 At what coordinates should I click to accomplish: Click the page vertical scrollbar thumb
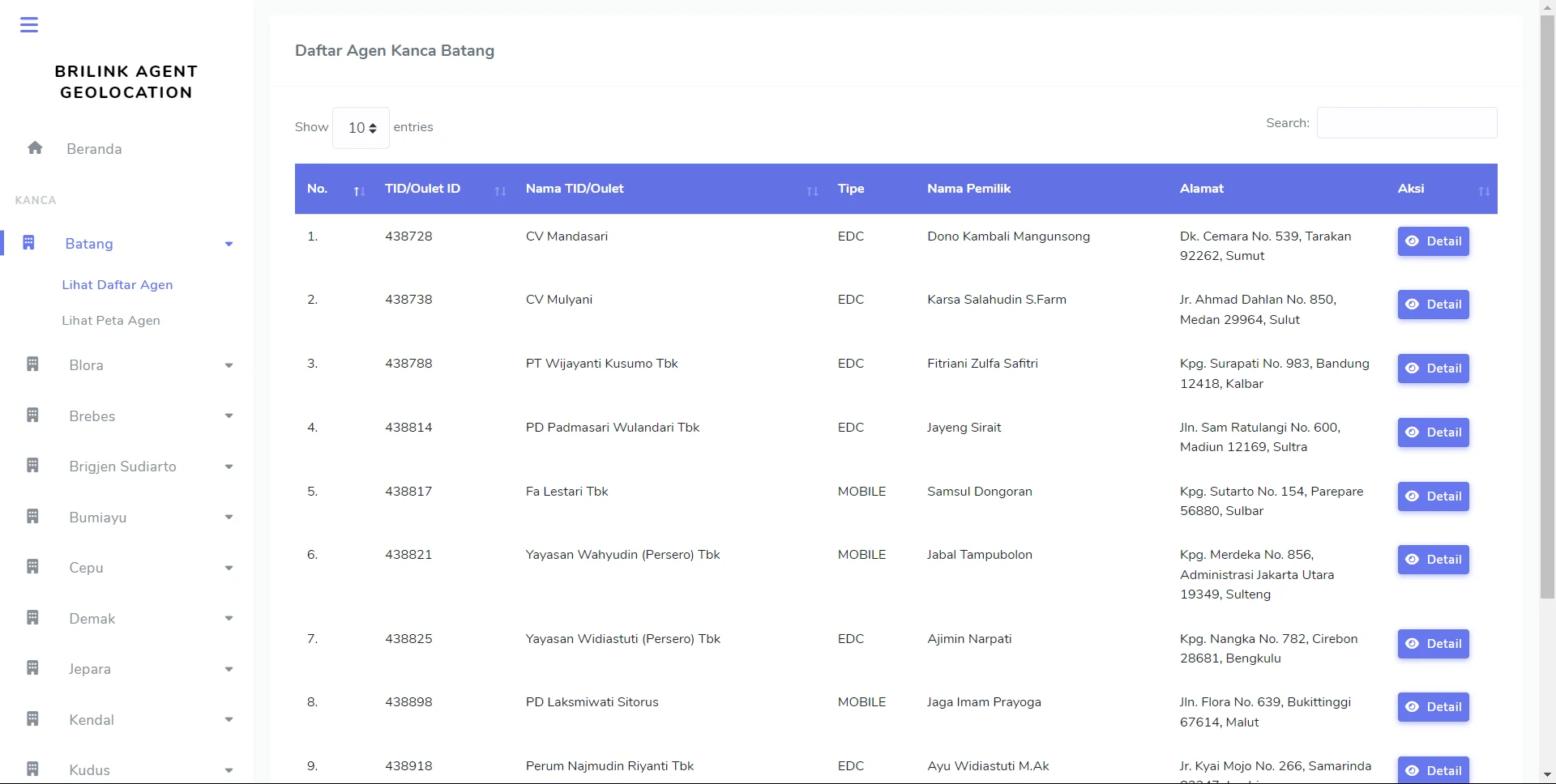click(1547, 308)
